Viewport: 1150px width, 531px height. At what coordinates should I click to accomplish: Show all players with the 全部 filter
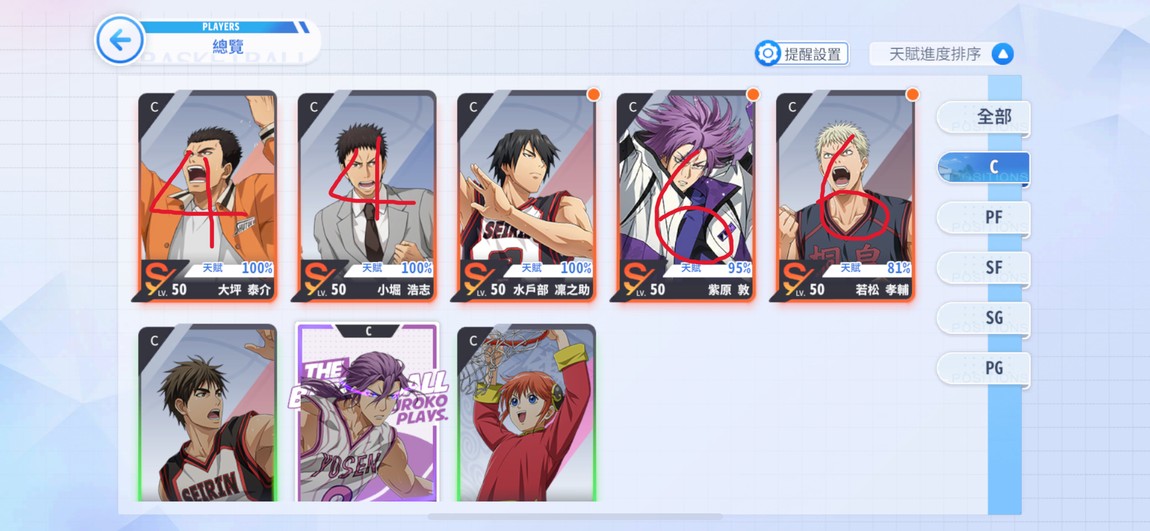(x=984, y=117)
